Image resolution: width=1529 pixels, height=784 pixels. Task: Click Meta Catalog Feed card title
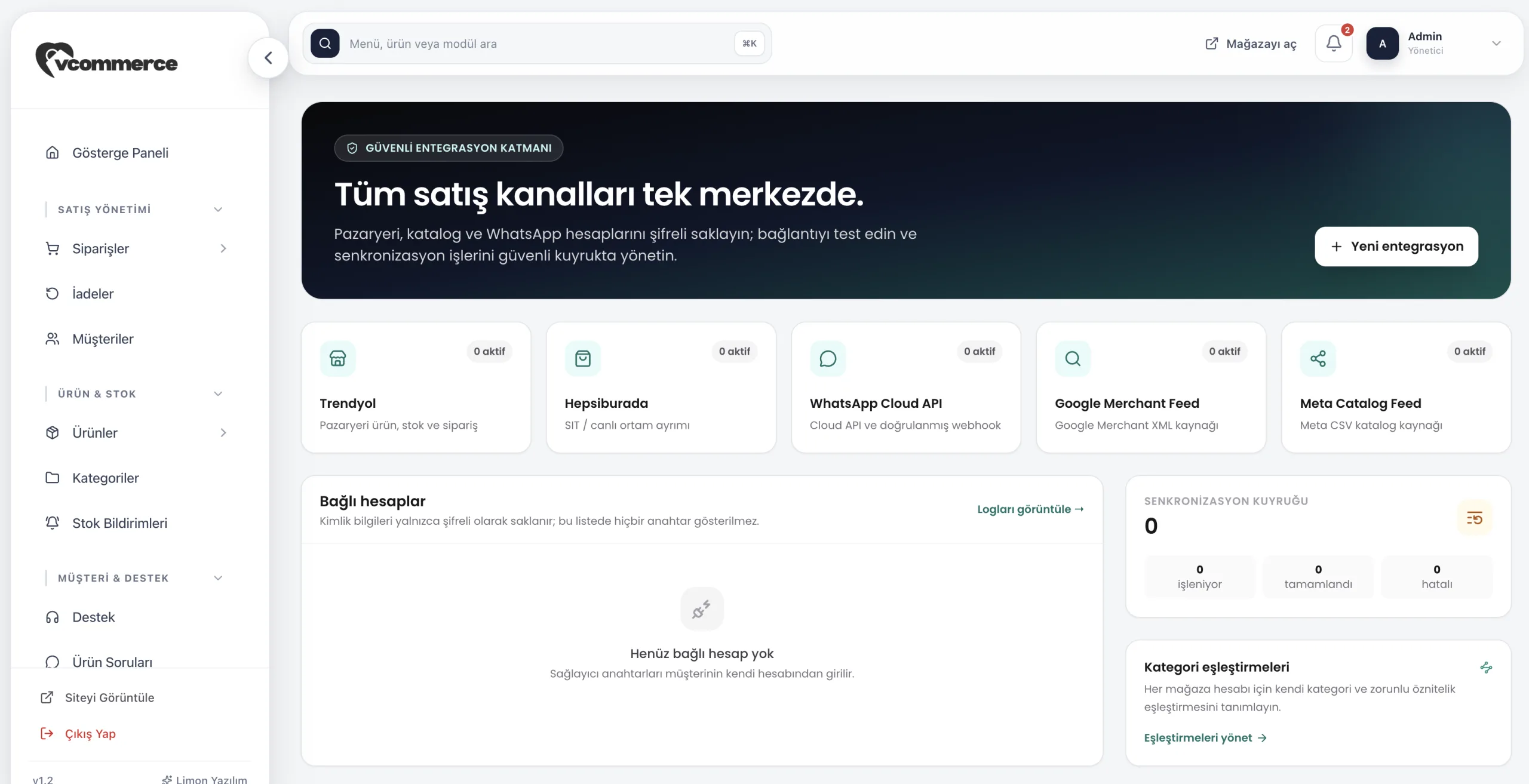tap(1361, 403)
